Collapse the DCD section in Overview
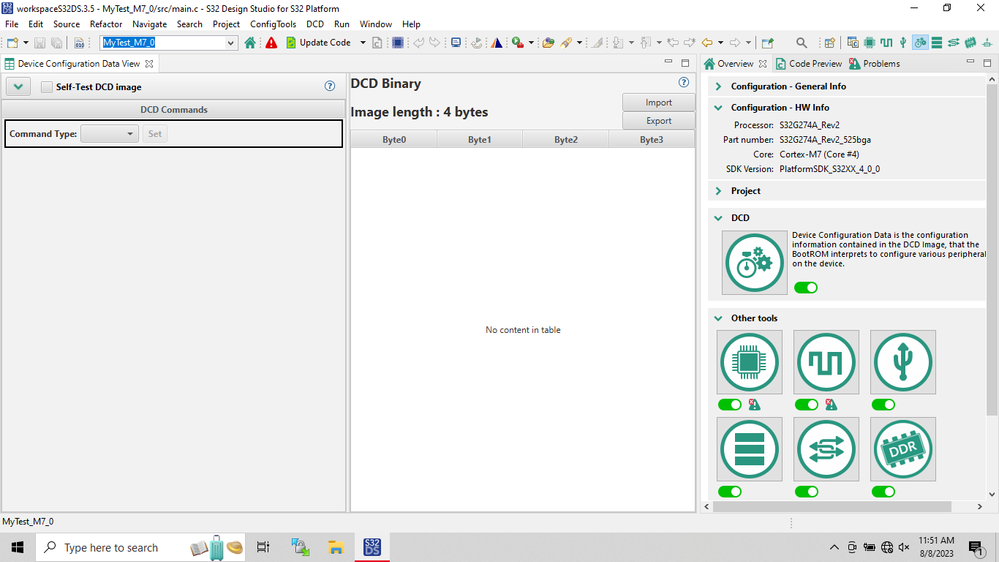 point(719,218)
